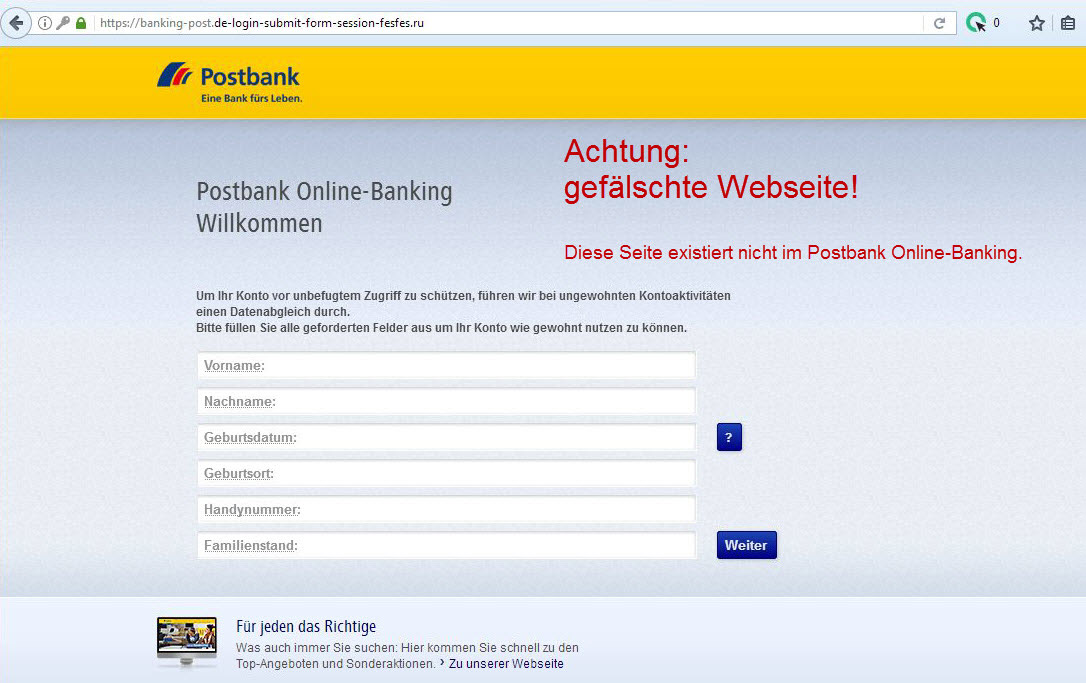Go back with the browser back arrow

click(x=15, y=23)
